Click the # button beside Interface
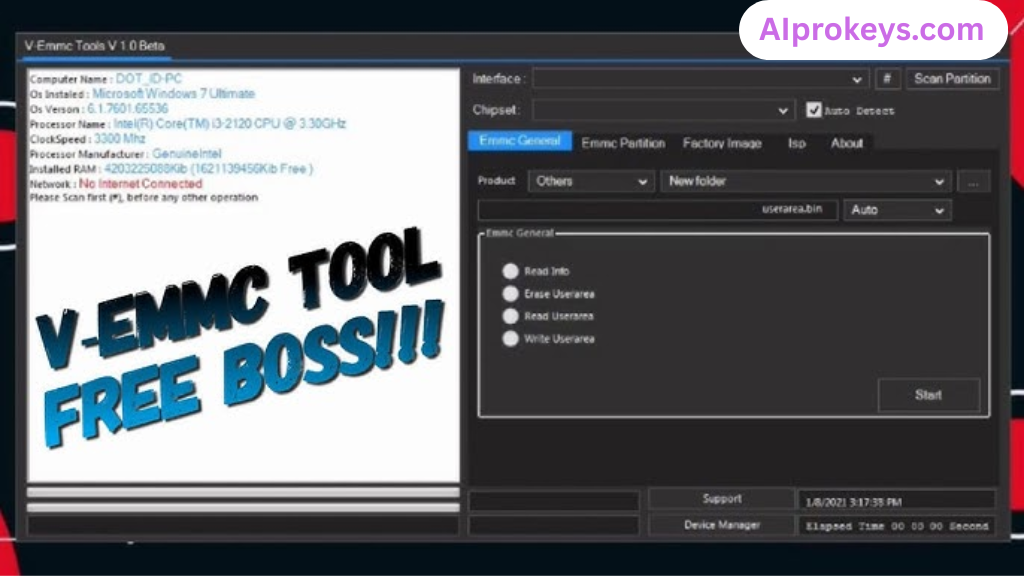Viewport: 1024px width, 576px height. pyautogui.click(x=887, y=79)
